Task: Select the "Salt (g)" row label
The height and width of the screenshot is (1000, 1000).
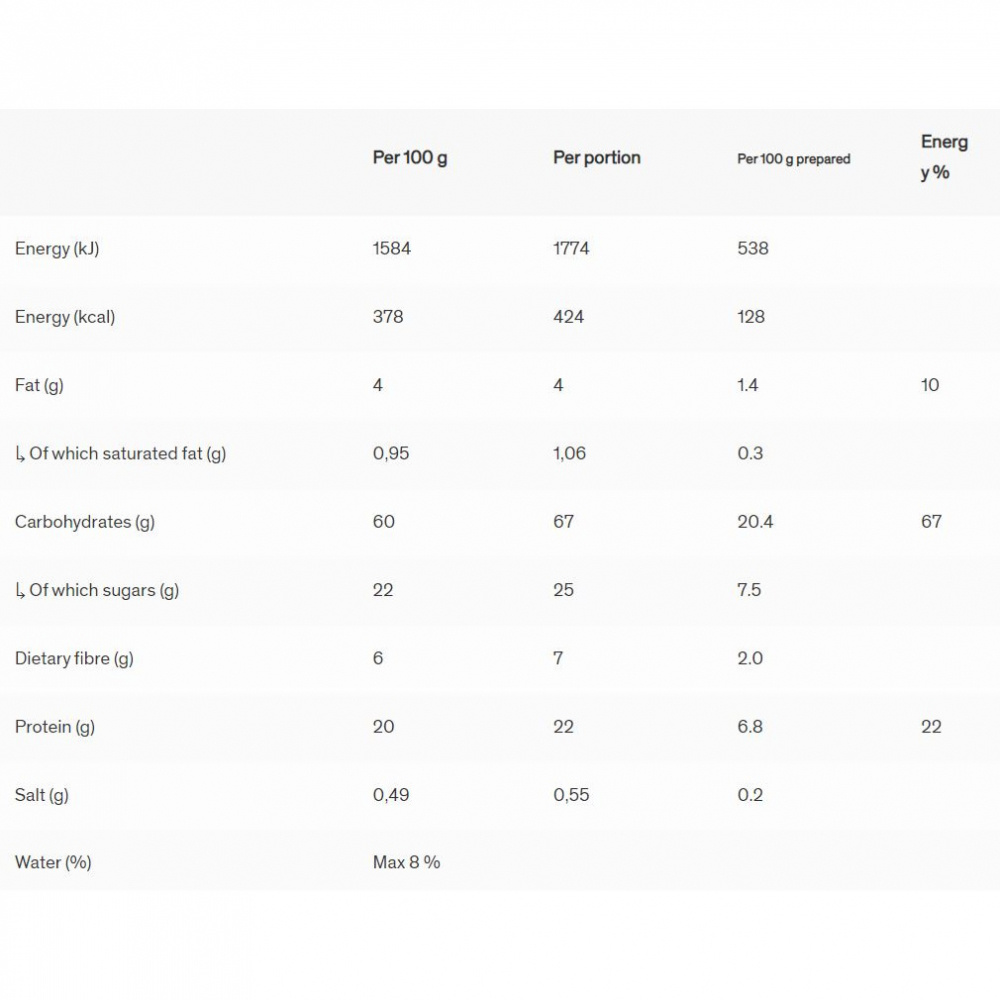Action: (x=42, y=795)
